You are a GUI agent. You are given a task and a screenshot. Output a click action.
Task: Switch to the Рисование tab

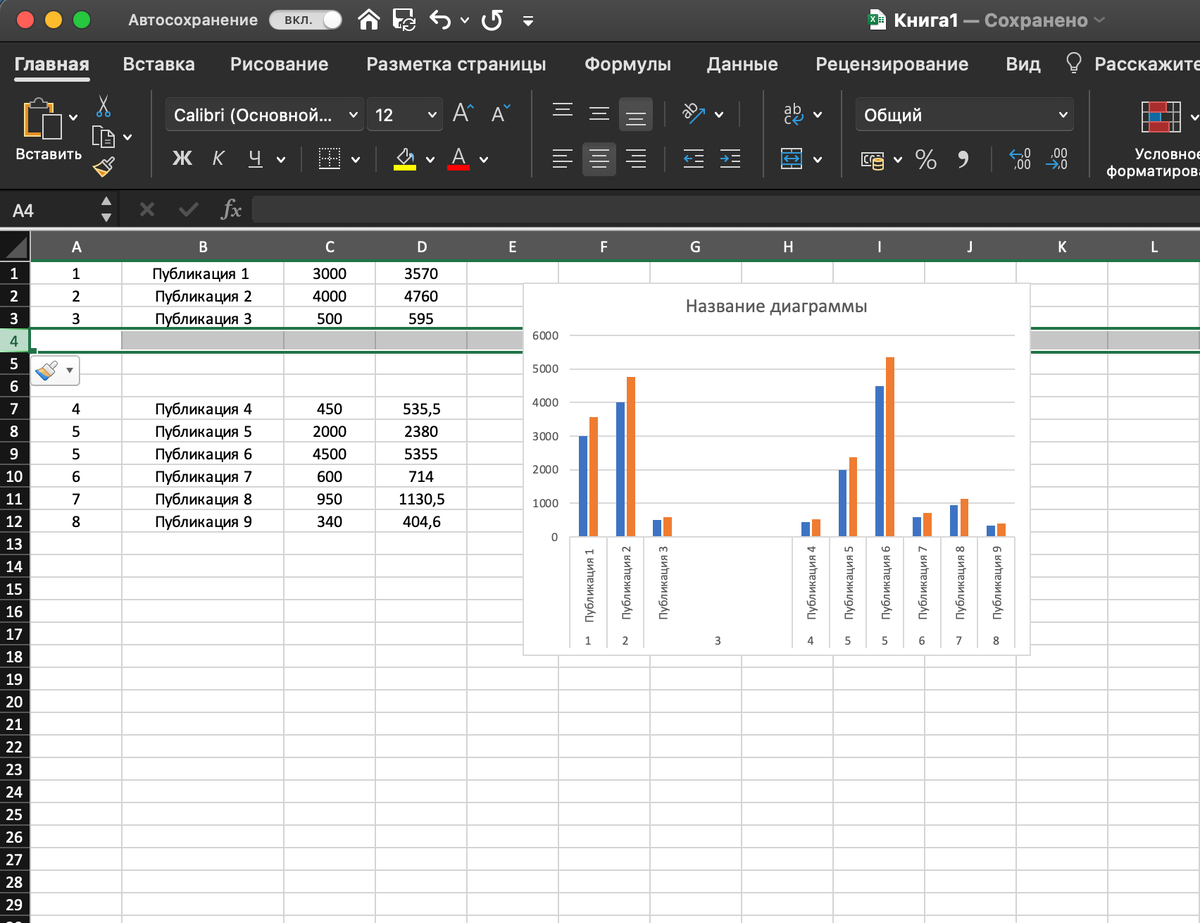point(279,64)
